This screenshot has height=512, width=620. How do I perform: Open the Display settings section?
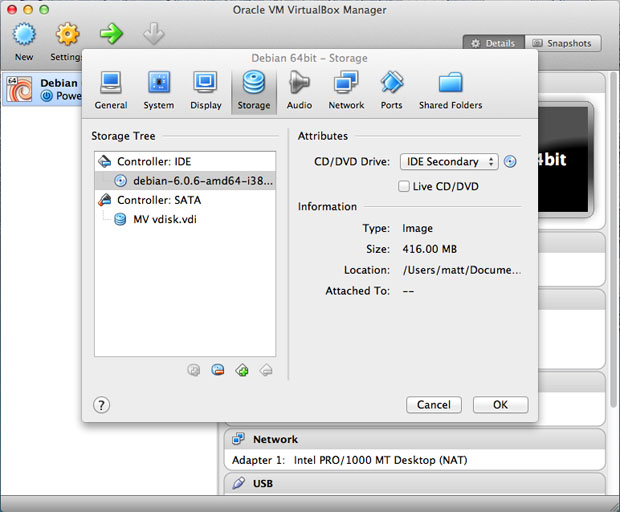(206, 90)
